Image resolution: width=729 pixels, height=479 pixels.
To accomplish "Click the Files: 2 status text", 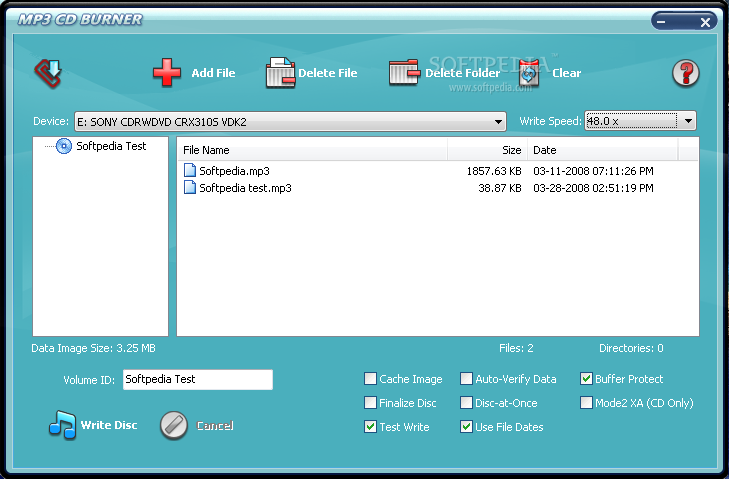I will pos(516,348).
